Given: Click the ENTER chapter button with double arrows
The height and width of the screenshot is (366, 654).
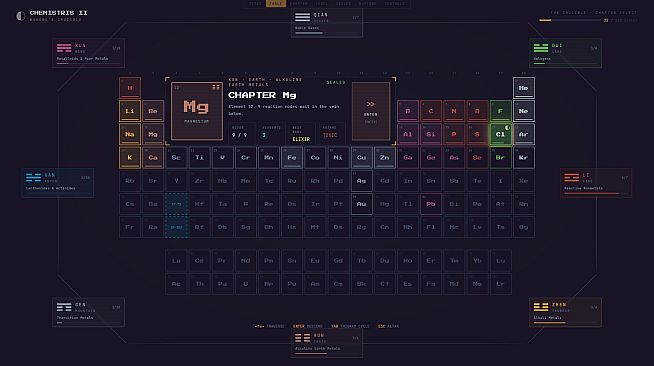Looking at the screenshot, I should point(371,111).
